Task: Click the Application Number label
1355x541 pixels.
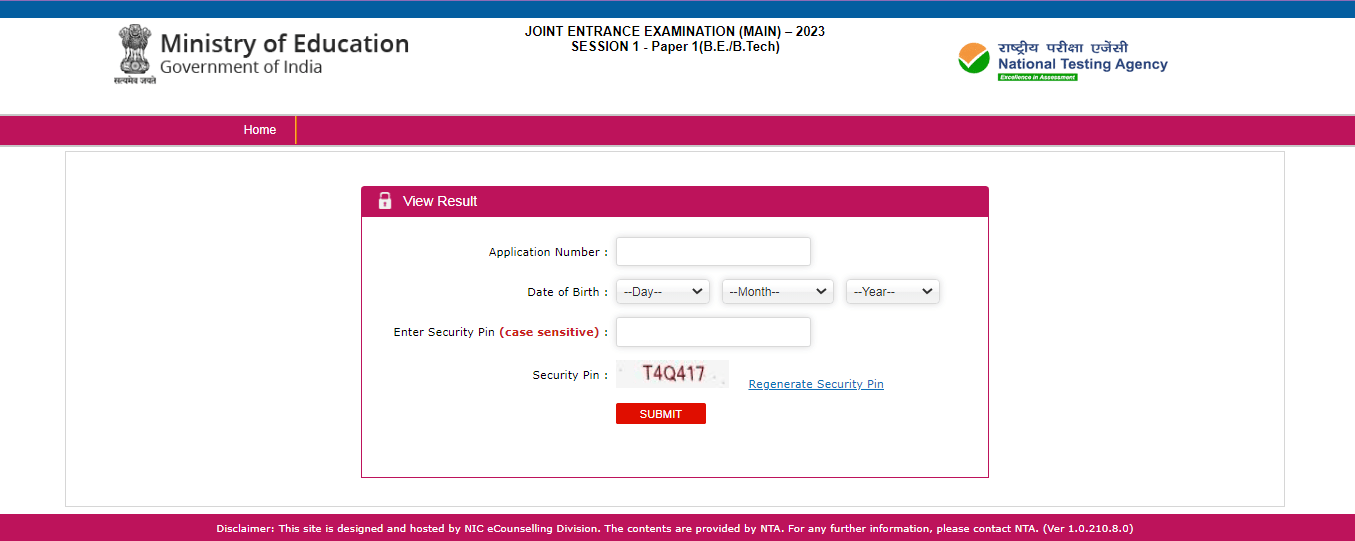Action: pyautogui.click(x=547, y=252)
